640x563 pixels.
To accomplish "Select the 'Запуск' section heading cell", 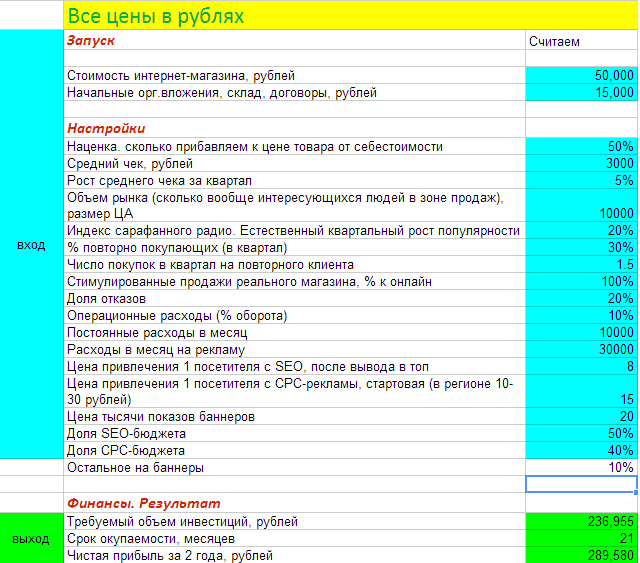I will pyautogui.click(x=92, y=41).
